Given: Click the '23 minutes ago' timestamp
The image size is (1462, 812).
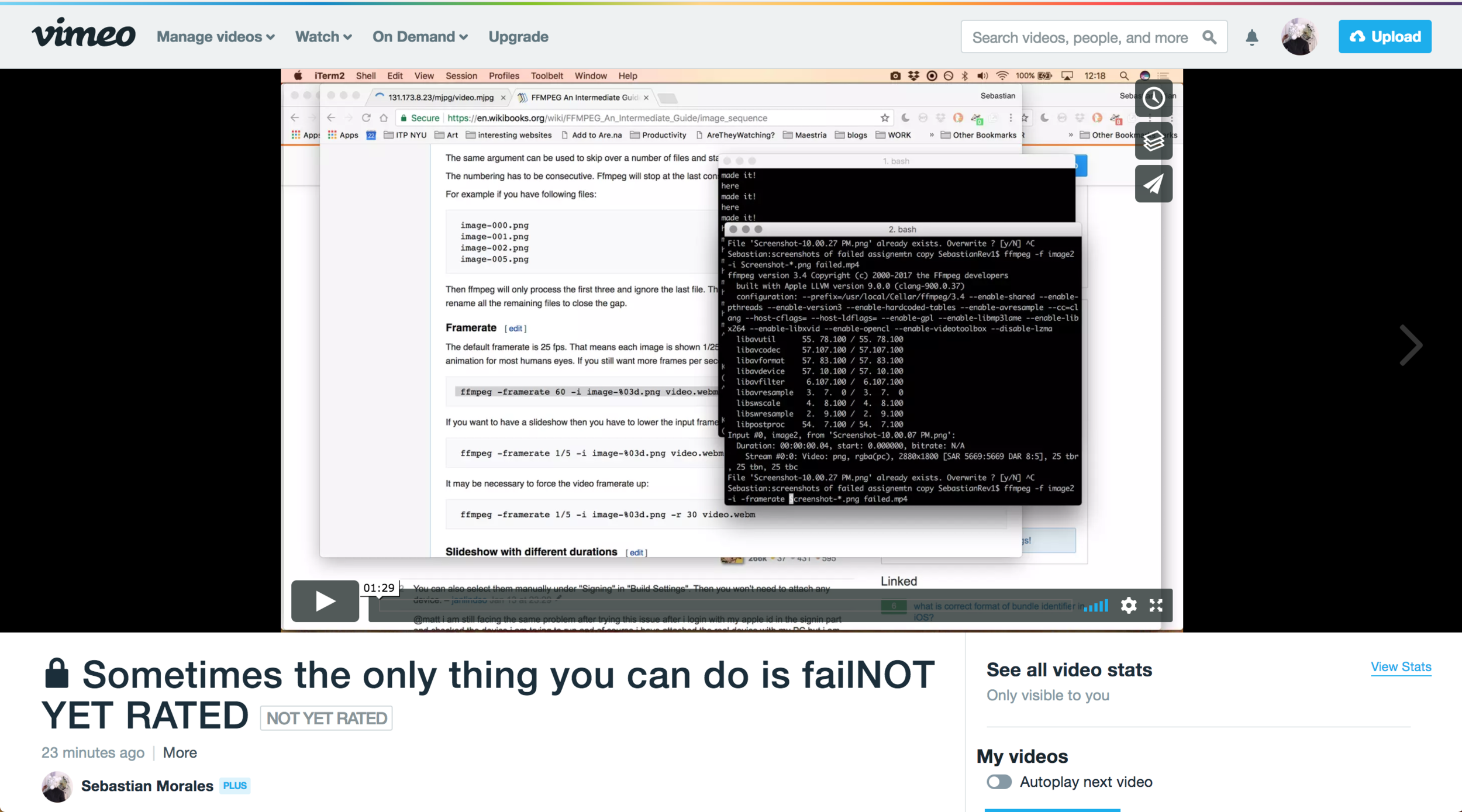Looking at the screenshot, I should tap(93, 752).
